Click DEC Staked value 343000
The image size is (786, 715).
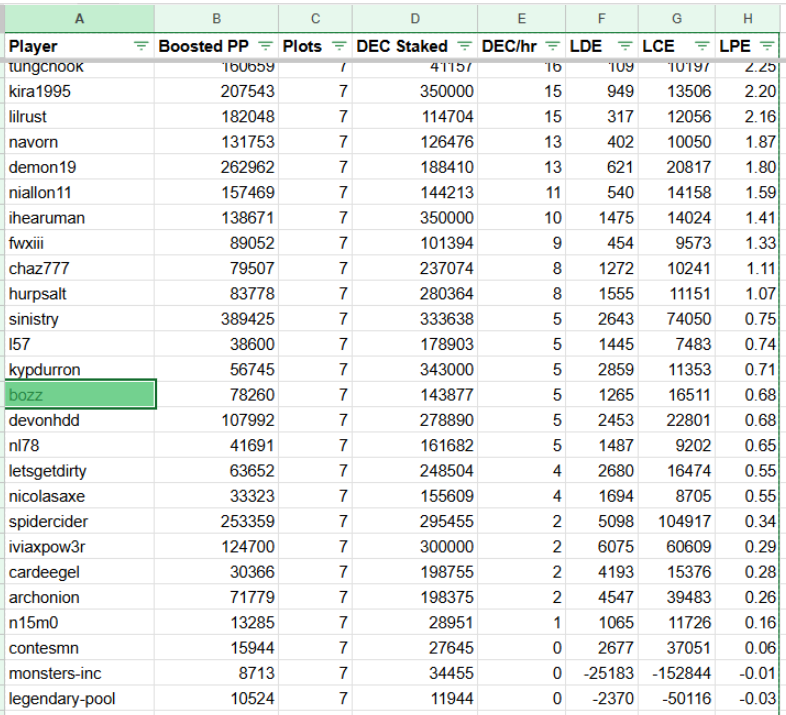[x=447, y=370]
